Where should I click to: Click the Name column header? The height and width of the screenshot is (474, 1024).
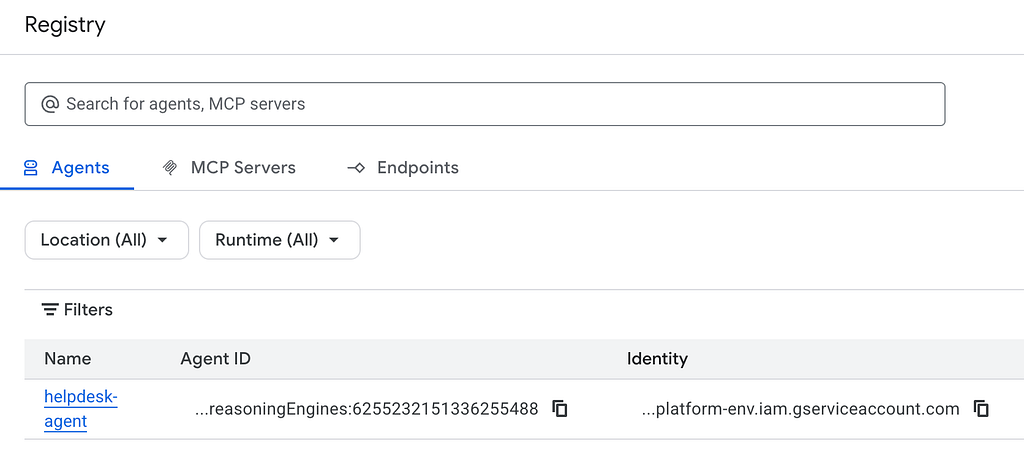(x=68, y=358)
